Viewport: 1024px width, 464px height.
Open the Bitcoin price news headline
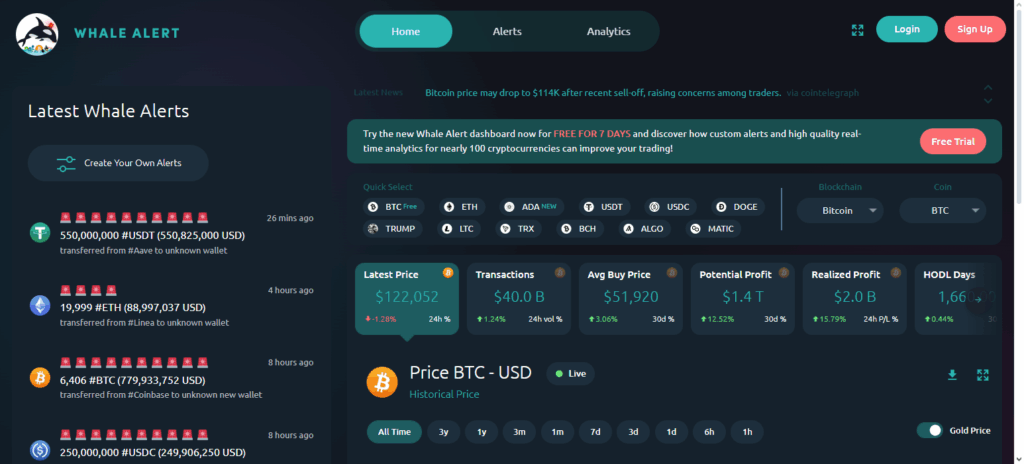pyautogui.click(x=603, y=93)
